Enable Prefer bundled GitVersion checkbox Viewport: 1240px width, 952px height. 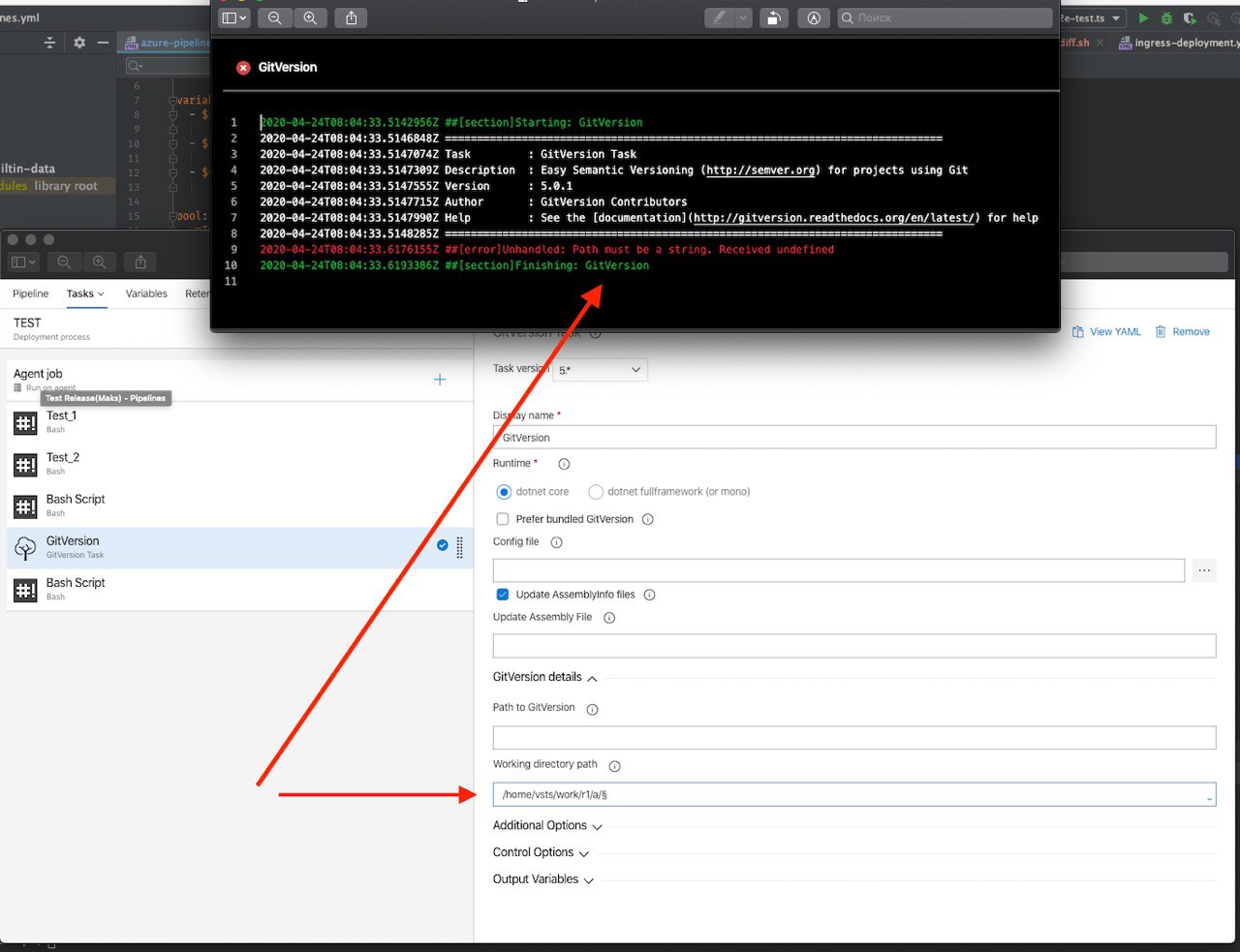(503, 519)
